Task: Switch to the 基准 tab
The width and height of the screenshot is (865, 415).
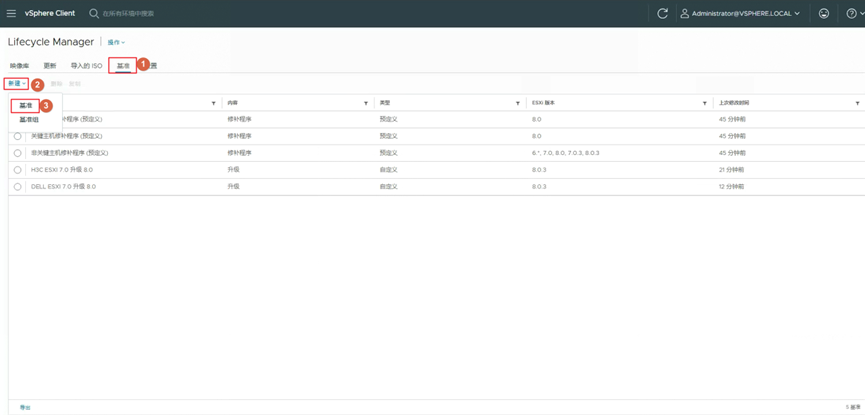Action: [x=122, y=66]
